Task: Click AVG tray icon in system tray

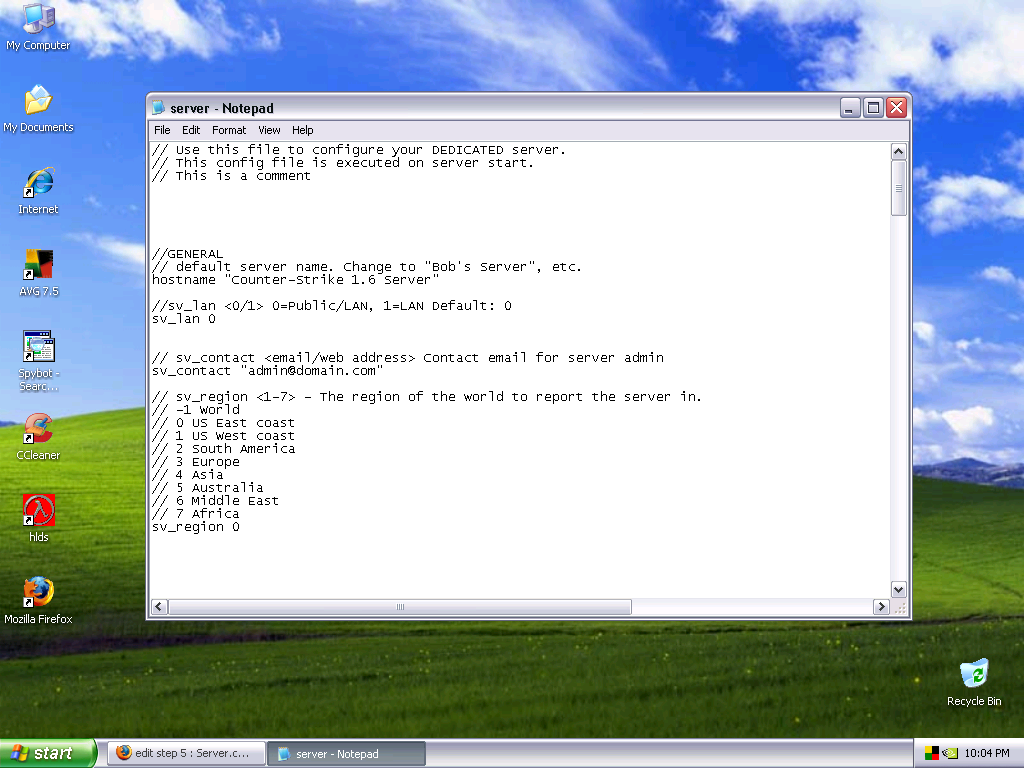Action: (x=931, y=753)
